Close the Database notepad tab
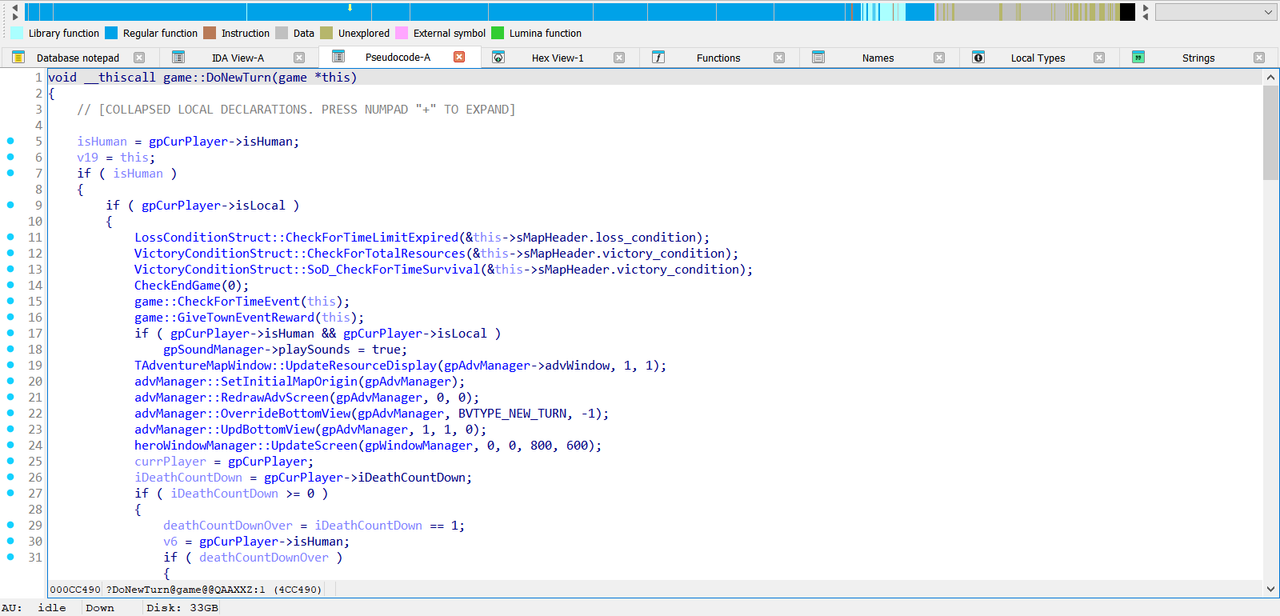The width and height of the screenshot is (1280, 616). (x=139, y=58)
